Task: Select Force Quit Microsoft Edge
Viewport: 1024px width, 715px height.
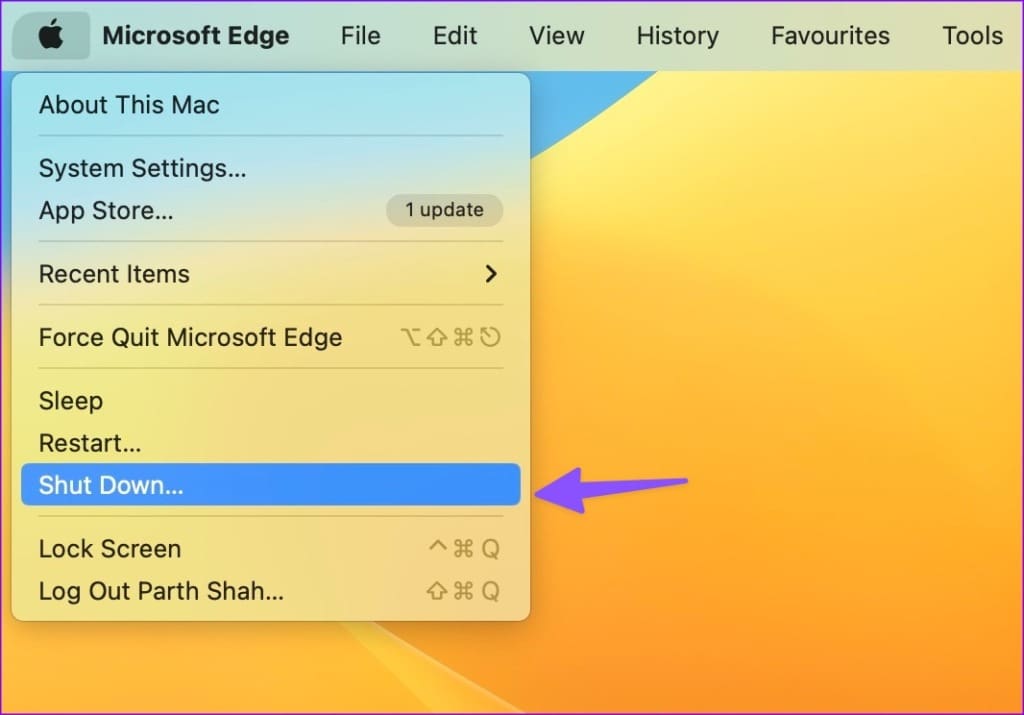Action: pos(271,338)
